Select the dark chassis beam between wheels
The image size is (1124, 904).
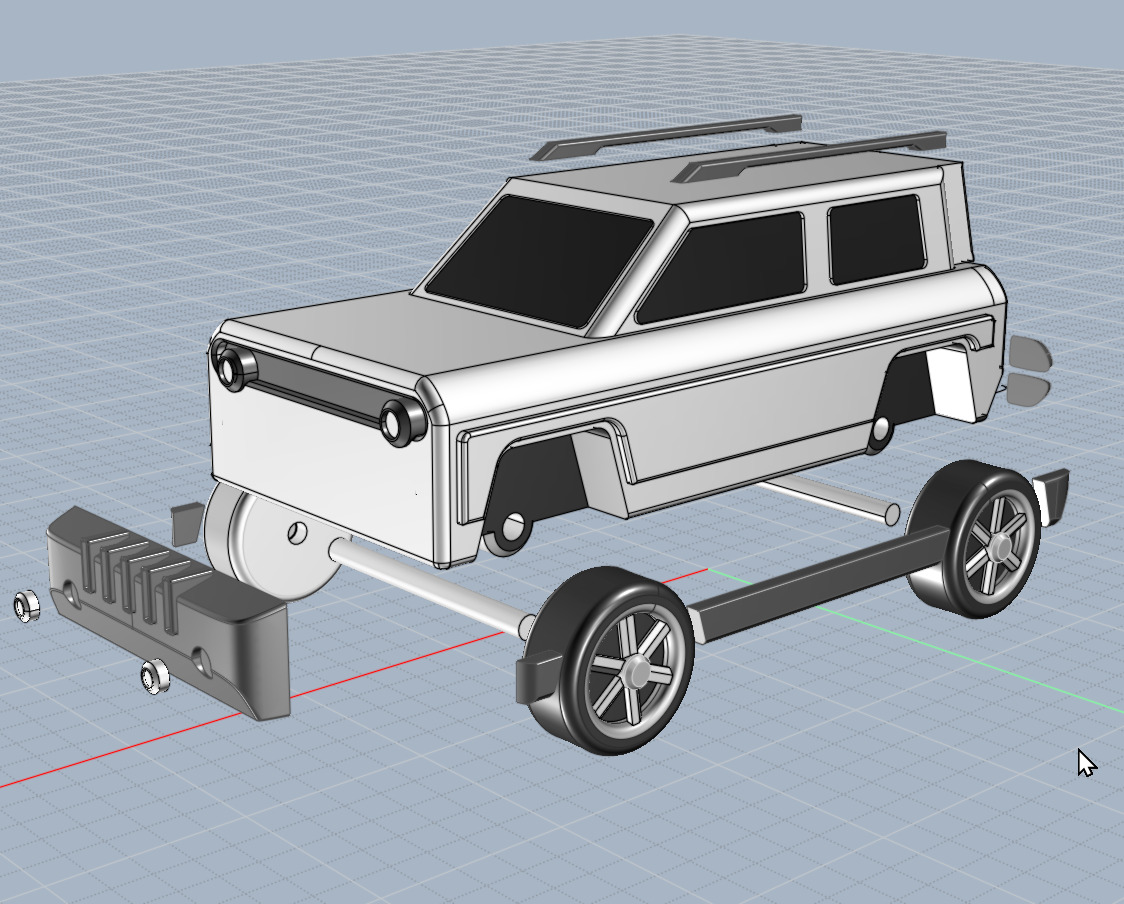[x=817, y=582]
